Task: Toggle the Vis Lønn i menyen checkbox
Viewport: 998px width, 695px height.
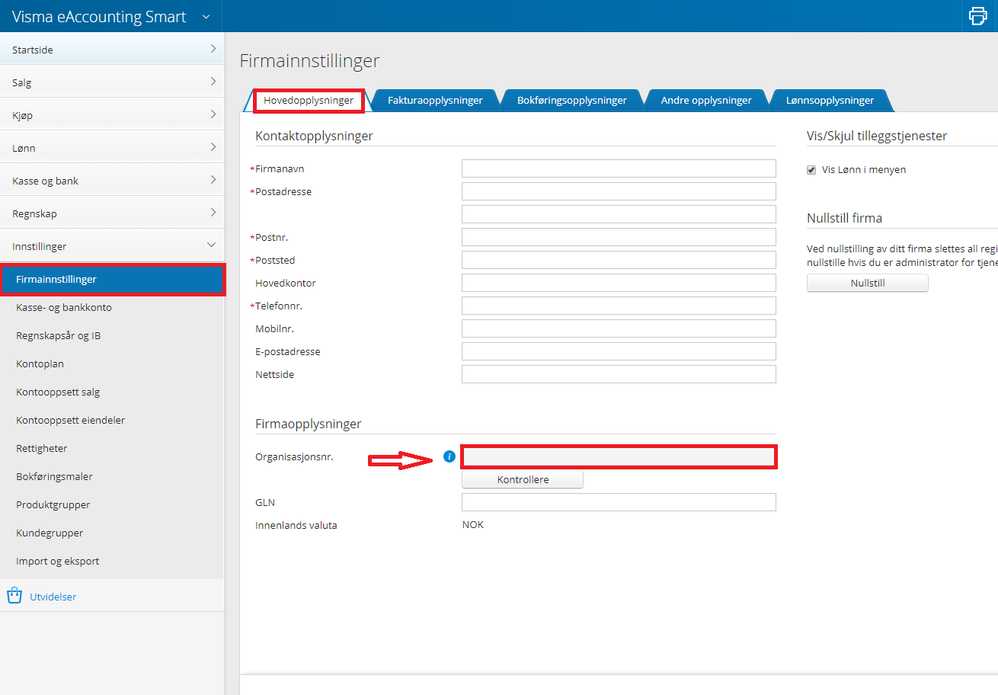Action: click(811, 170)
